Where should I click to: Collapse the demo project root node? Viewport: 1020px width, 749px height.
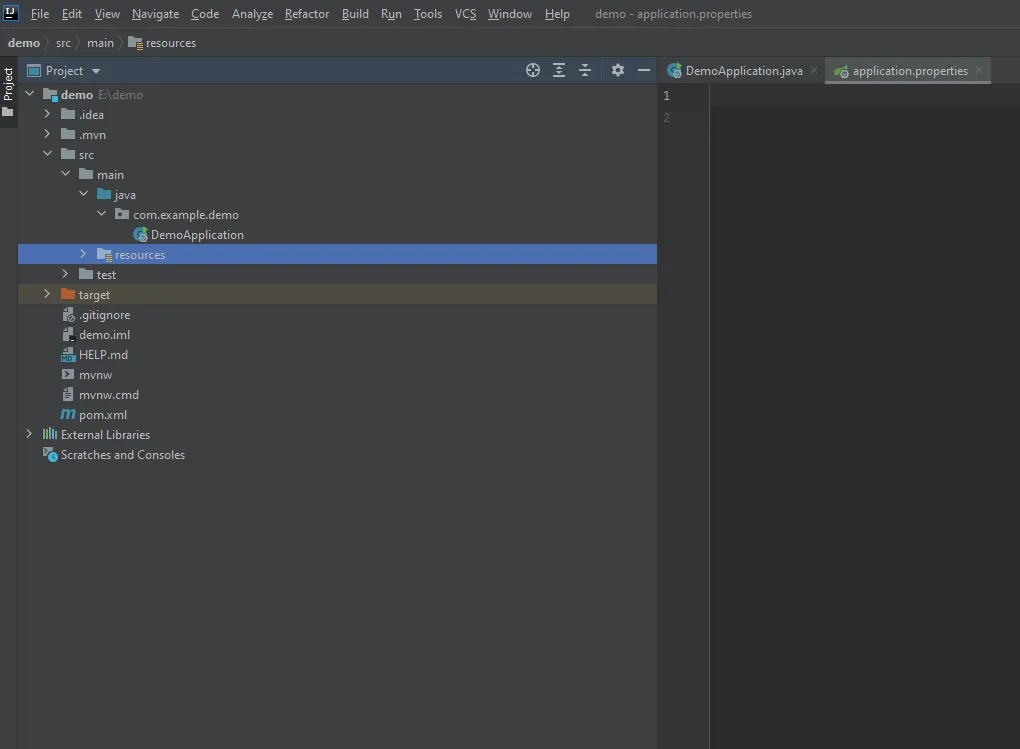pos(29,94)
